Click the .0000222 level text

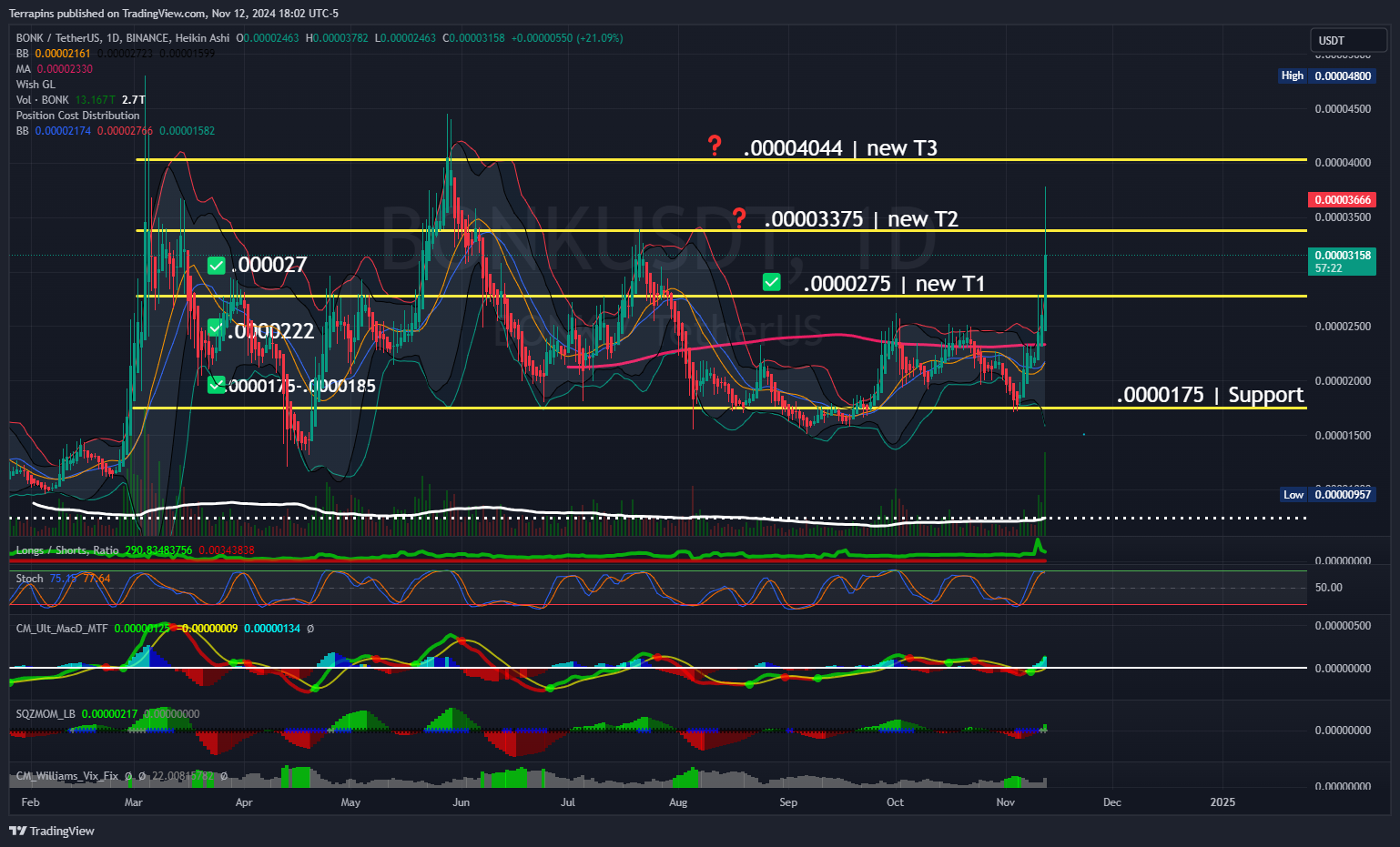[x=270, y=331]
